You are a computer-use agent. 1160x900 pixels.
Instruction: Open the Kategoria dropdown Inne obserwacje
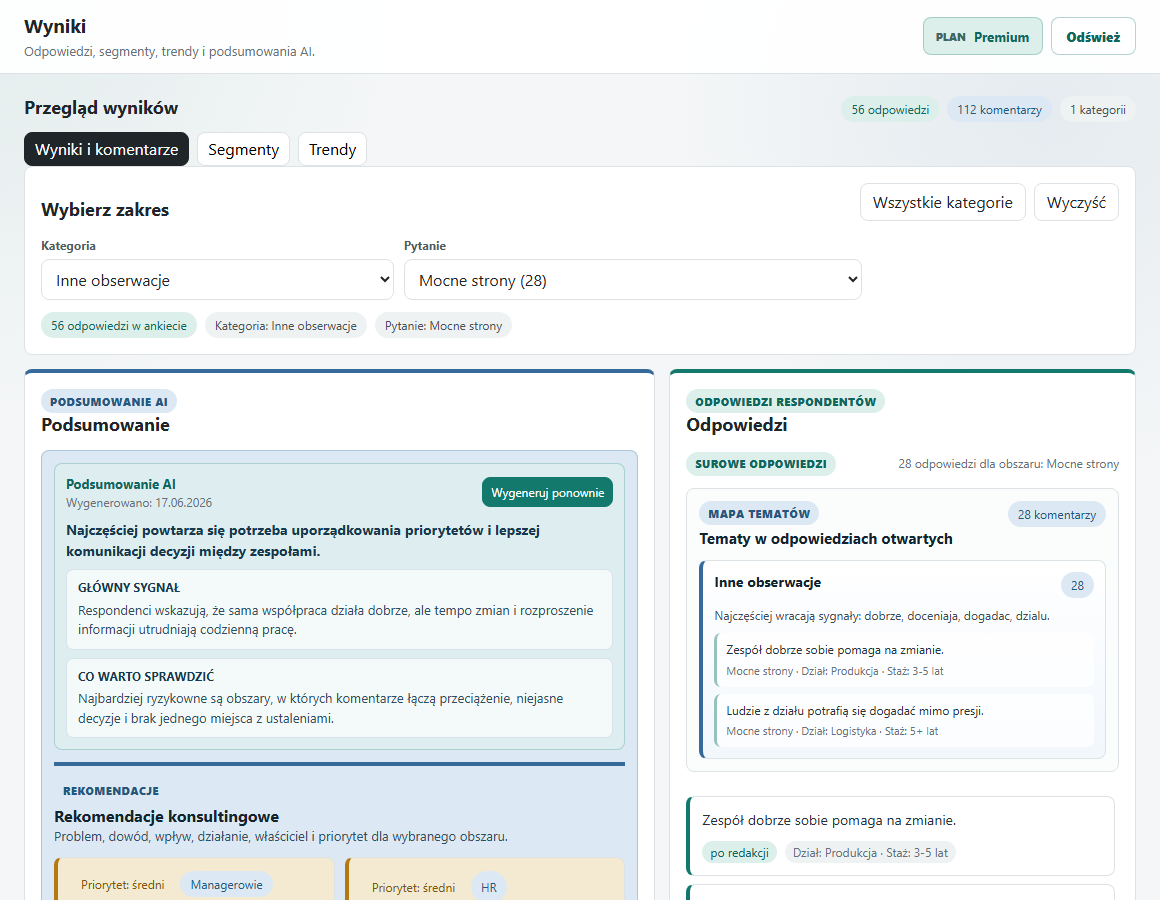point(218,280)
